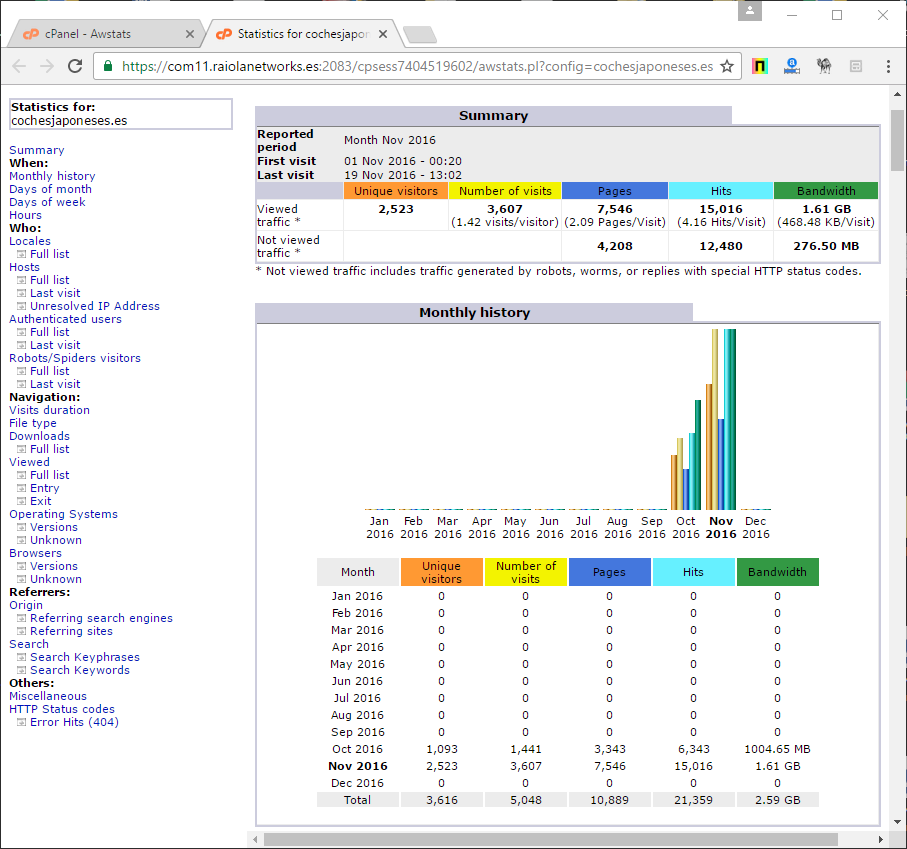
Task: Click the HTTPS padlock icon in the address bar
Action: (106, 65)
